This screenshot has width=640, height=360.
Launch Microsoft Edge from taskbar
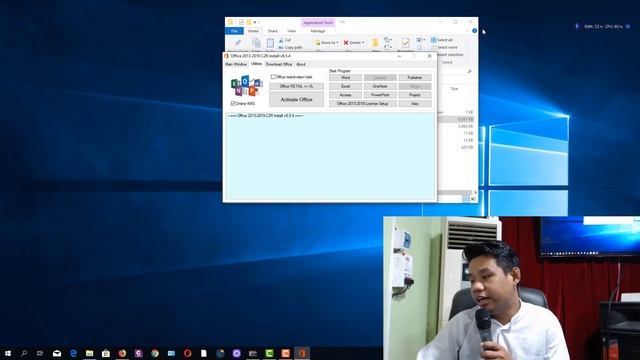coord(73,353)
